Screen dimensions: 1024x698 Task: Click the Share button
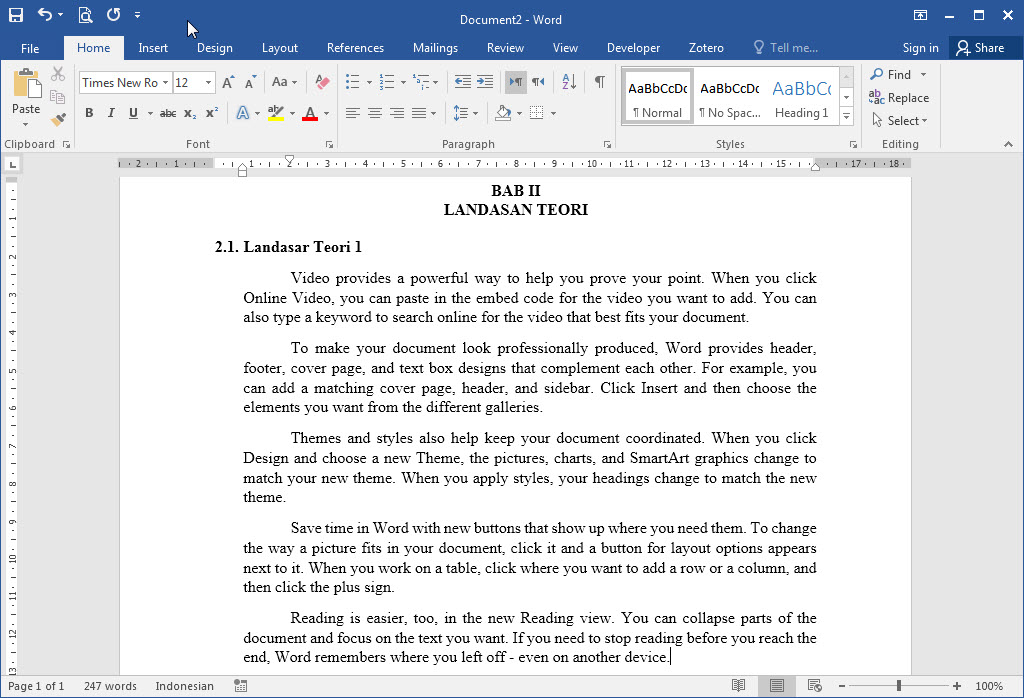[x=980, y=48]
